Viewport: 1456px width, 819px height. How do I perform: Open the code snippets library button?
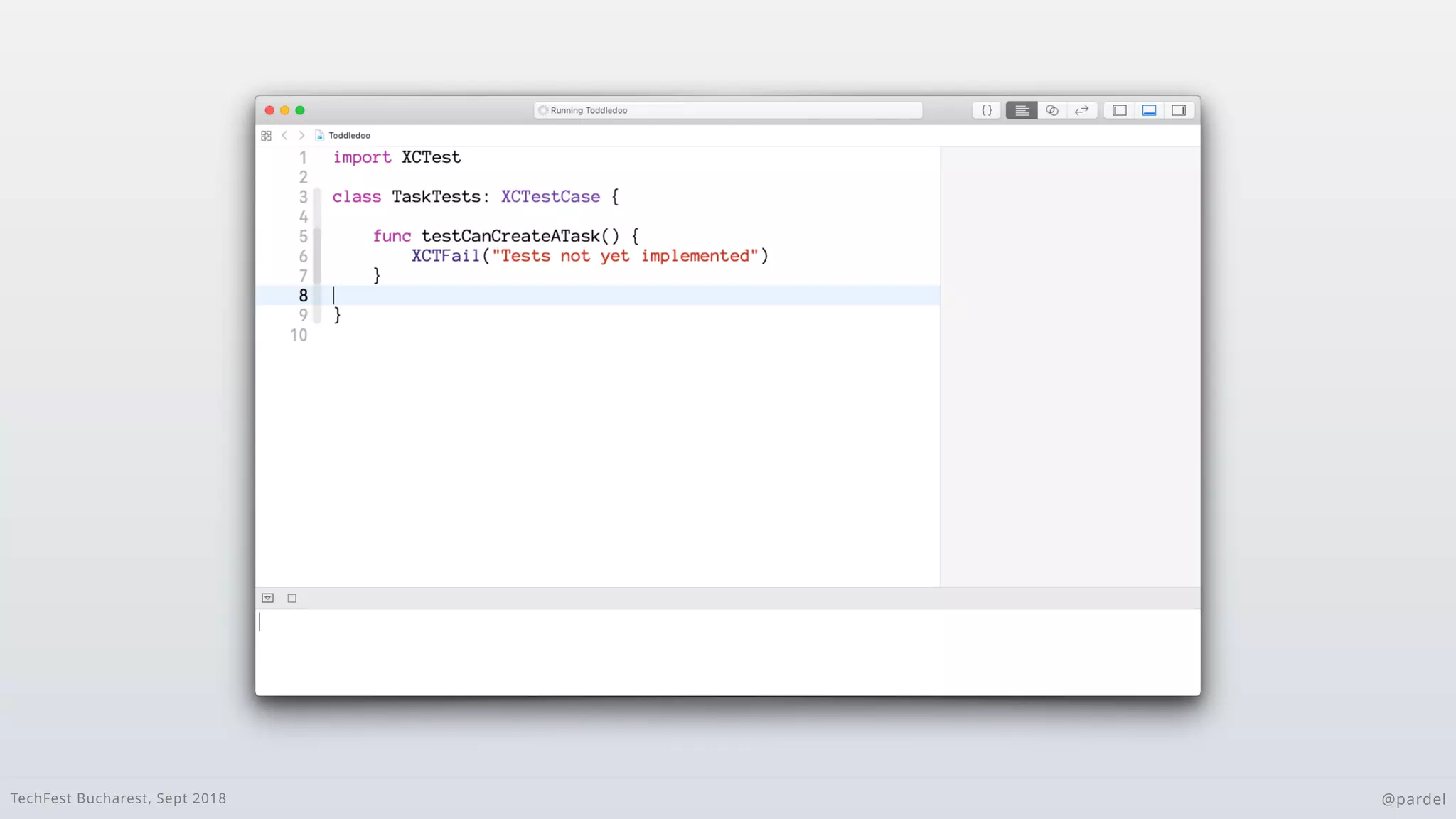pos(987,110)
